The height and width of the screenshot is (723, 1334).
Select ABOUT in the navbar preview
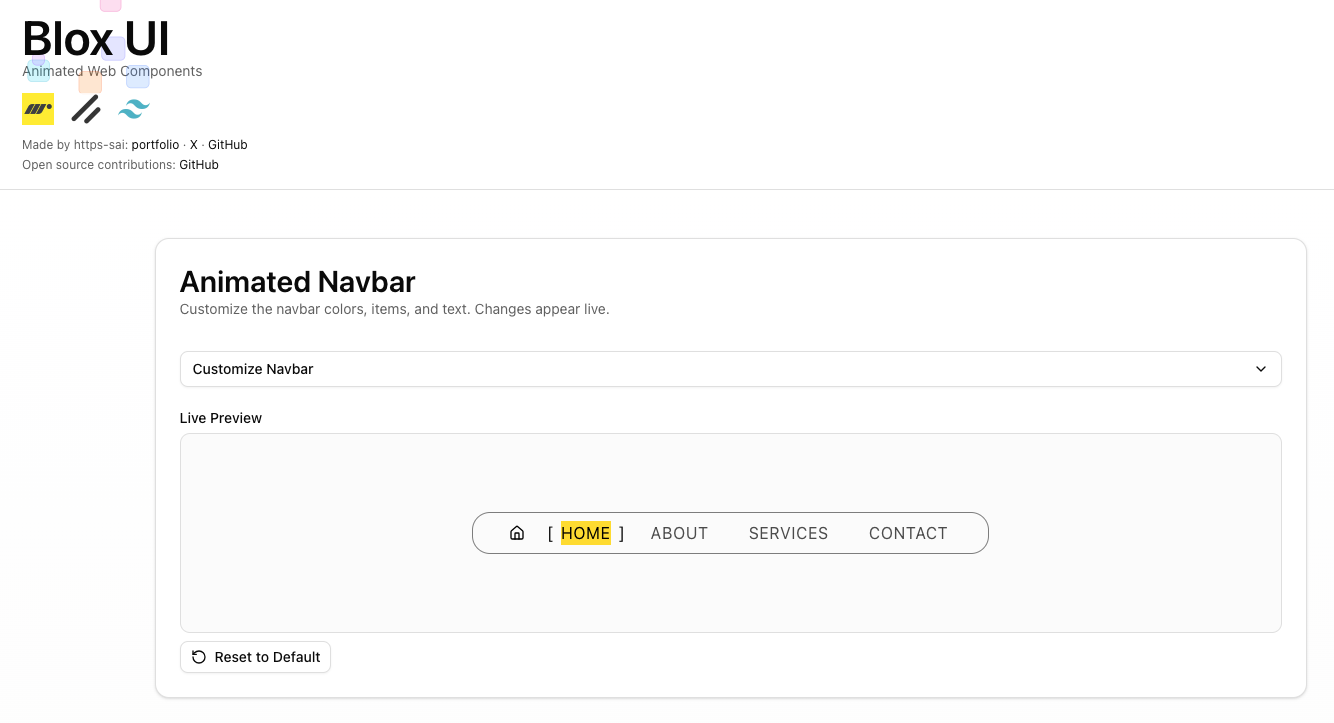click(x=679, y=533)
